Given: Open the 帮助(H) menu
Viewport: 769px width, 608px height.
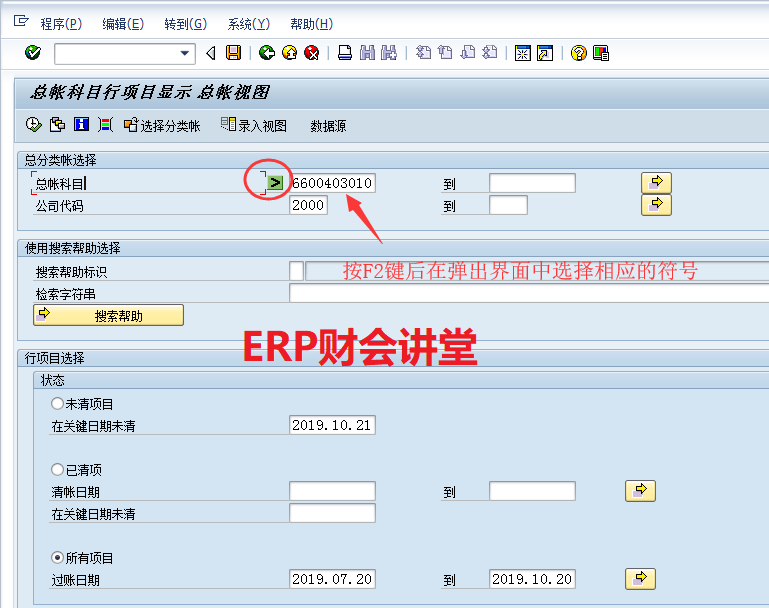Looking at the screenshot, I should (311, 24).
